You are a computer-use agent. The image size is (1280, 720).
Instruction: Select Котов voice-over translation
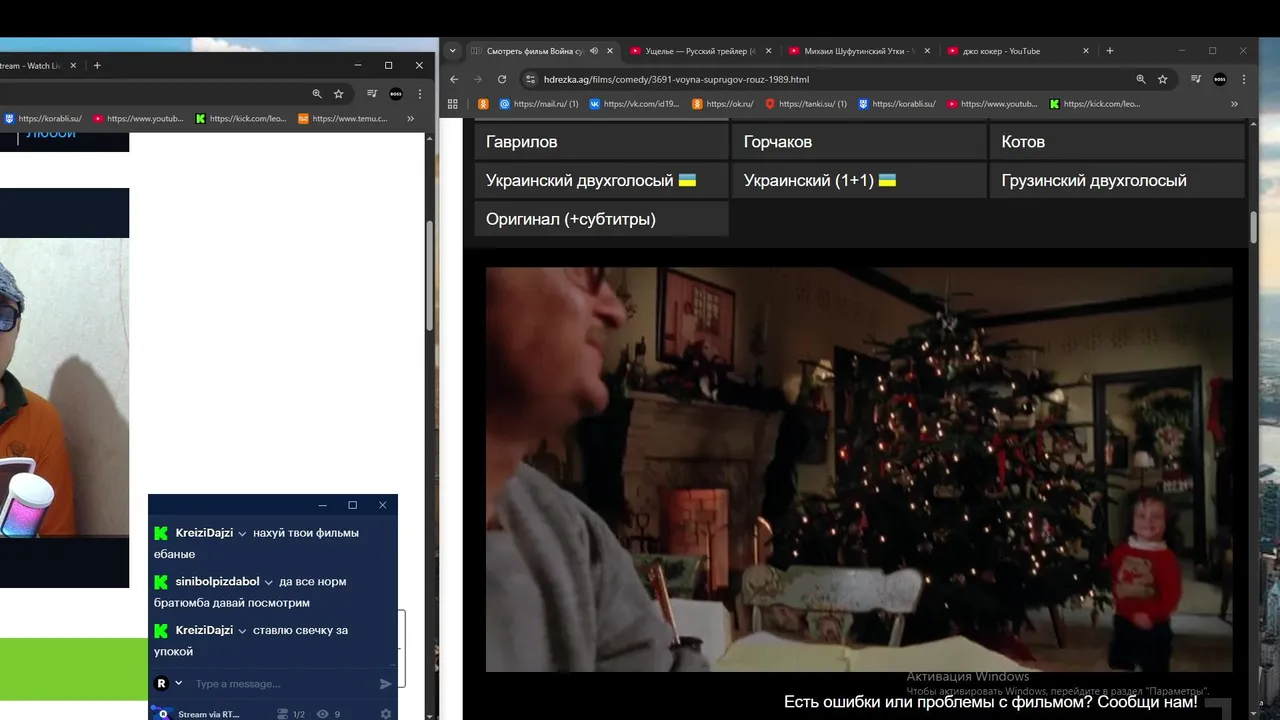[1117, 142]
